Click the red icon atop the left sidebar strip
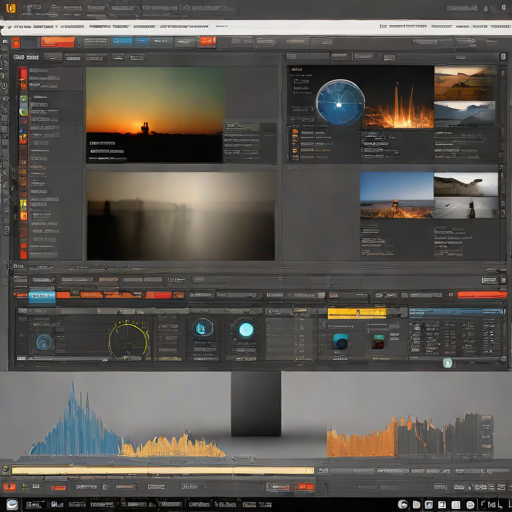Screen dimensions: 512x512 (23, 74)
